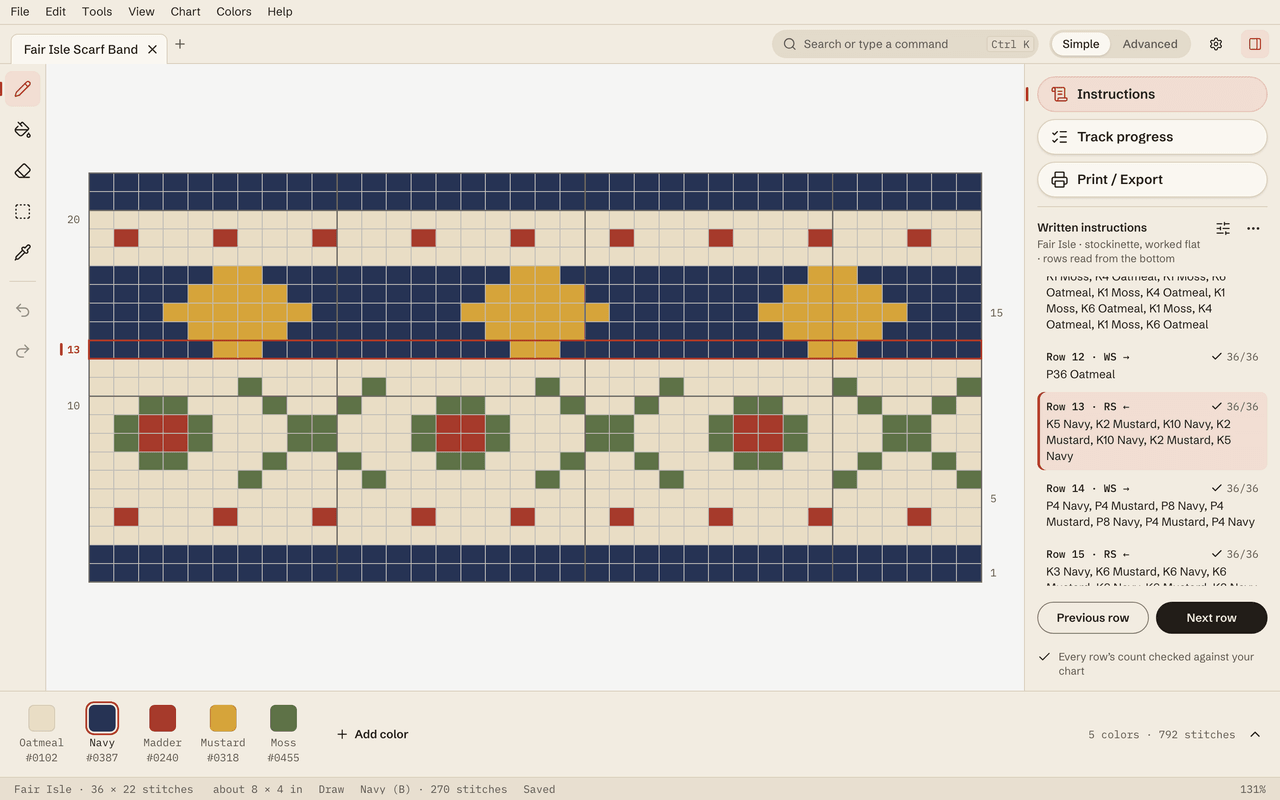The height and width of the screenshot is (800, 1280).
Task: Click row label 10 on chart
Action: [x=73, y=406]
